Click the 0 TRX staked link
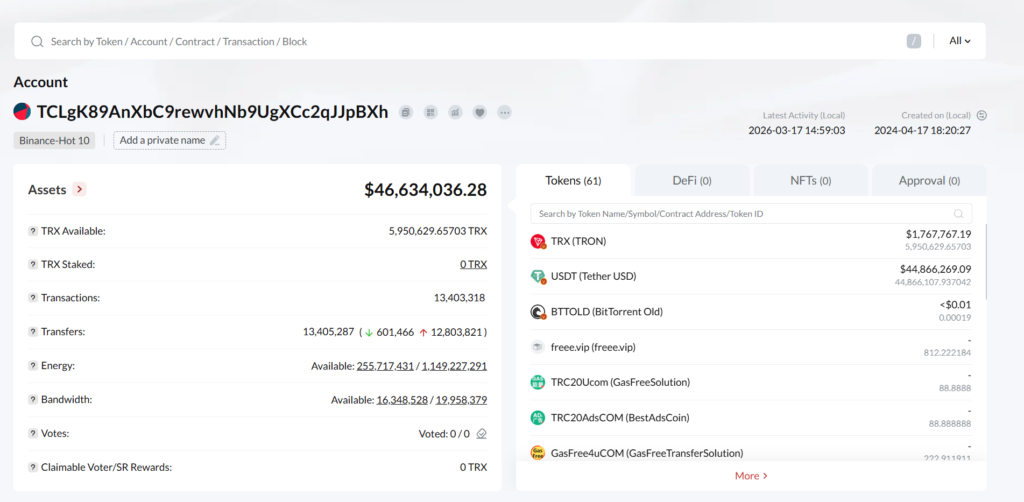This screenshot has height=502, width=1024. click(x=473, y=264)
